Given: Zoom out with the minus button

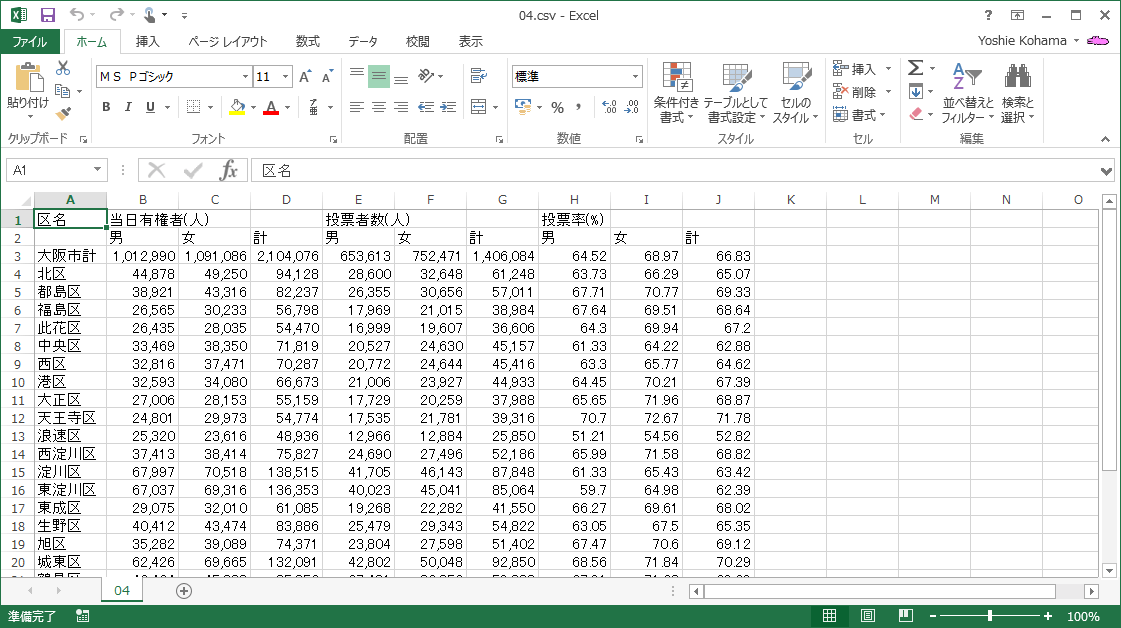Looking at the screenshot, I should pos(932,616).
